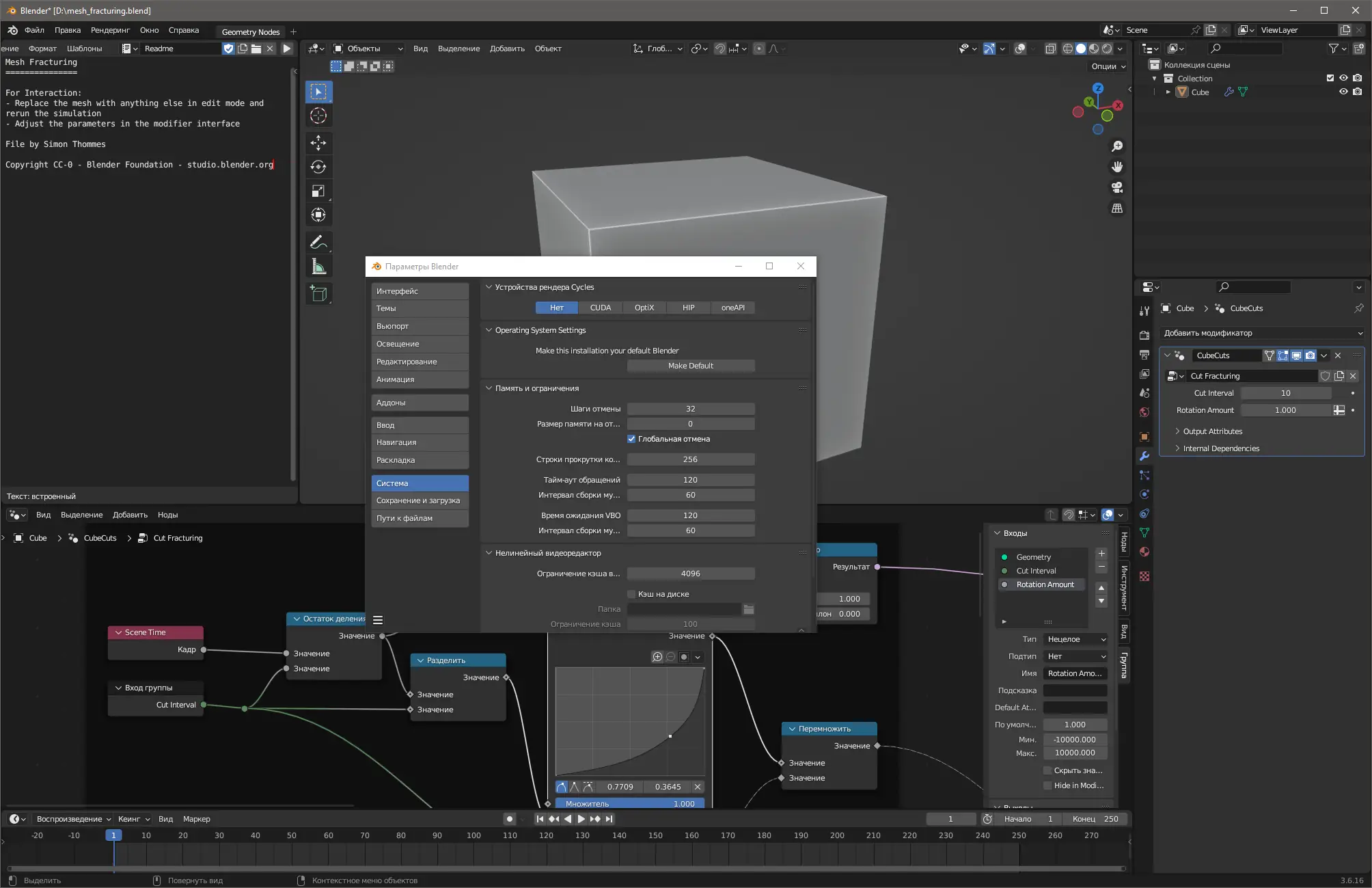Screen dimensions: 1372x888
Task: Click folder icon next to cache Папка field
Action: click(x=749, y=609)
